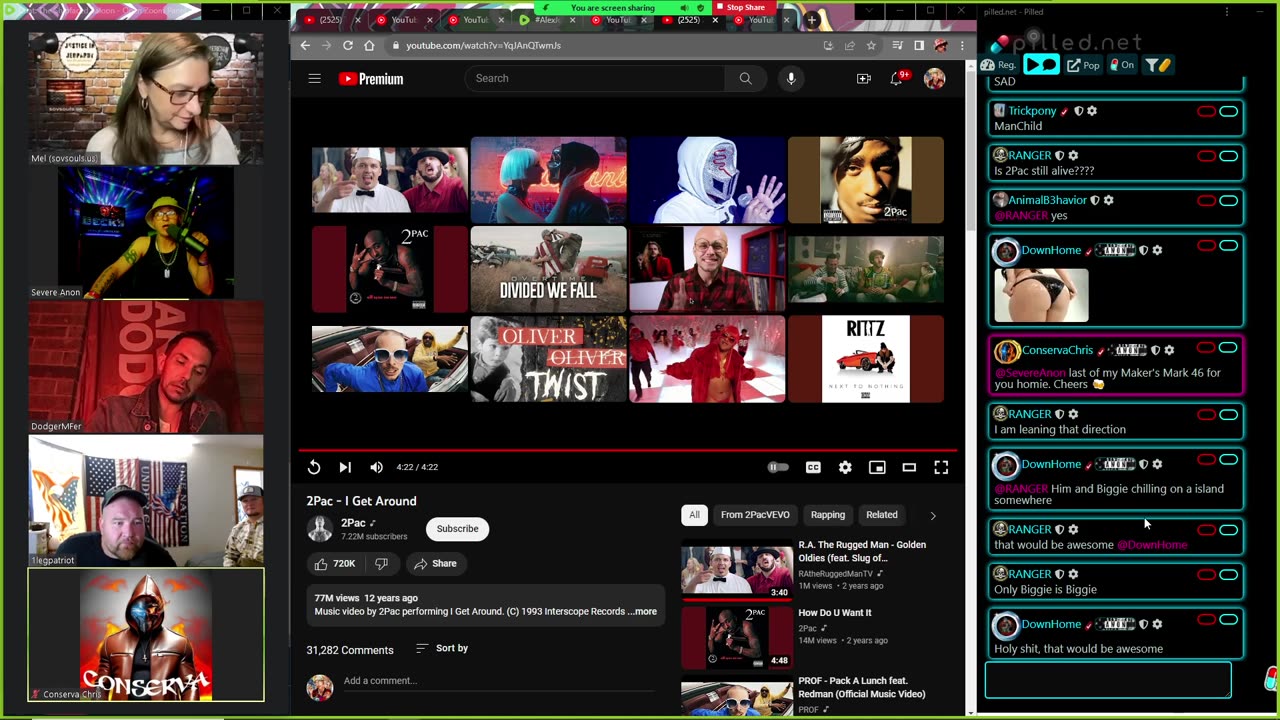Select the All filter chip

[x=694, y=515]
